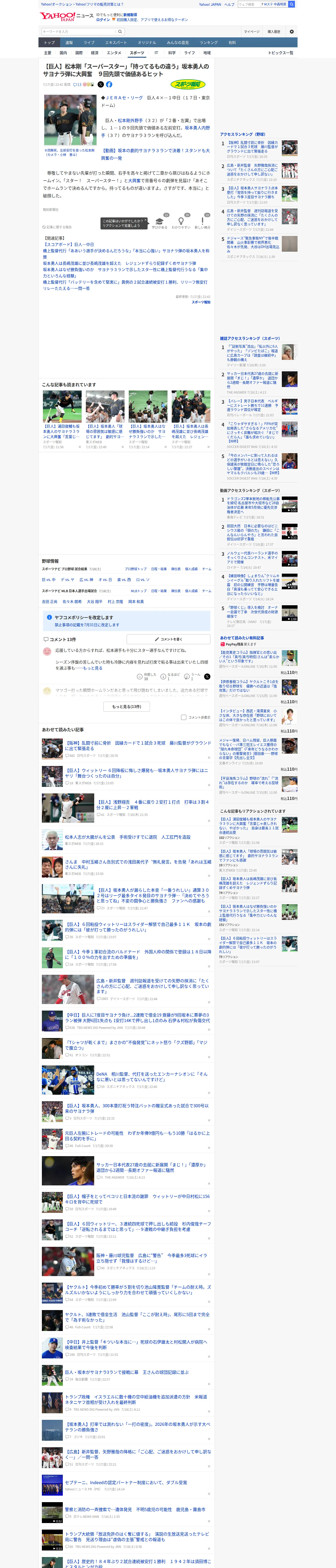Open the 楽 vs. 西 game result
The height and width of the screenshot is (1568, 336).
[x=124, y=579]
